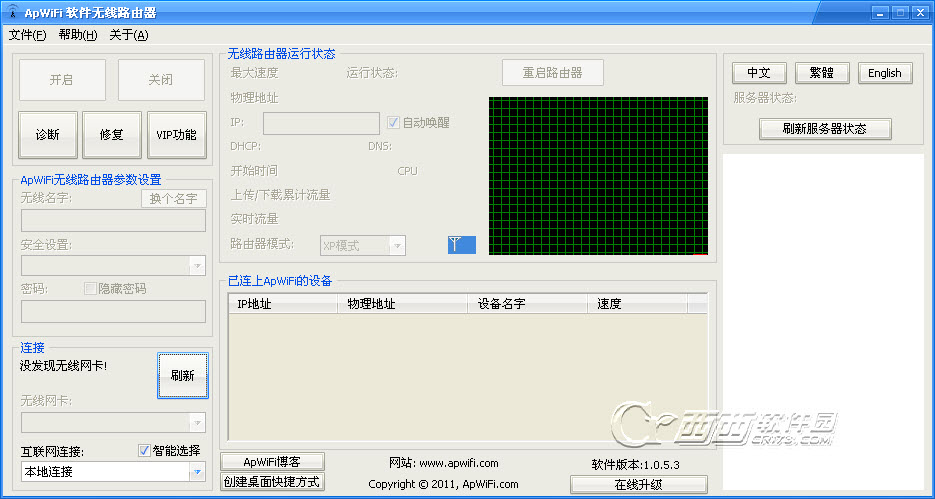Click 创建桌面快捷方式 button
Viewport: 935px width, 499px height.
coord(272,482)
